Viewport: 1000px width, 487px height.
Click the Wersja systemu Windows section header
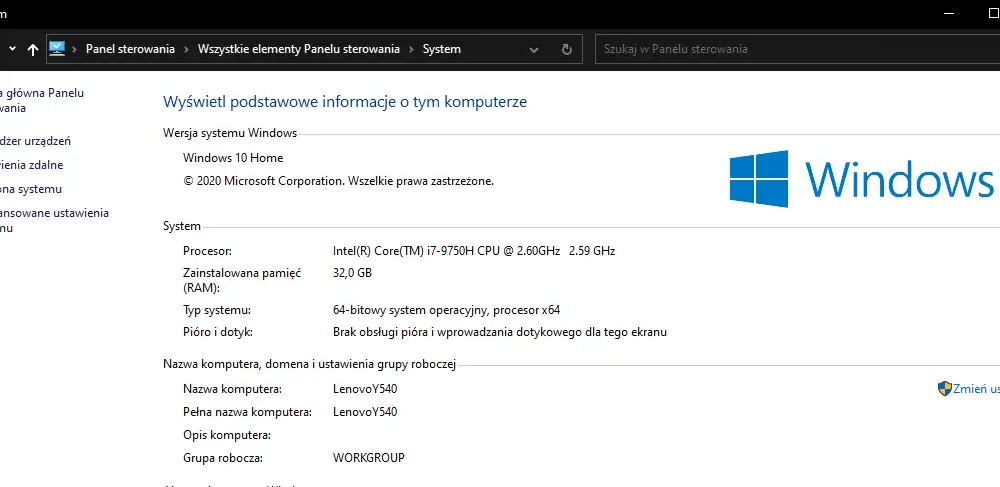[230, 133]
